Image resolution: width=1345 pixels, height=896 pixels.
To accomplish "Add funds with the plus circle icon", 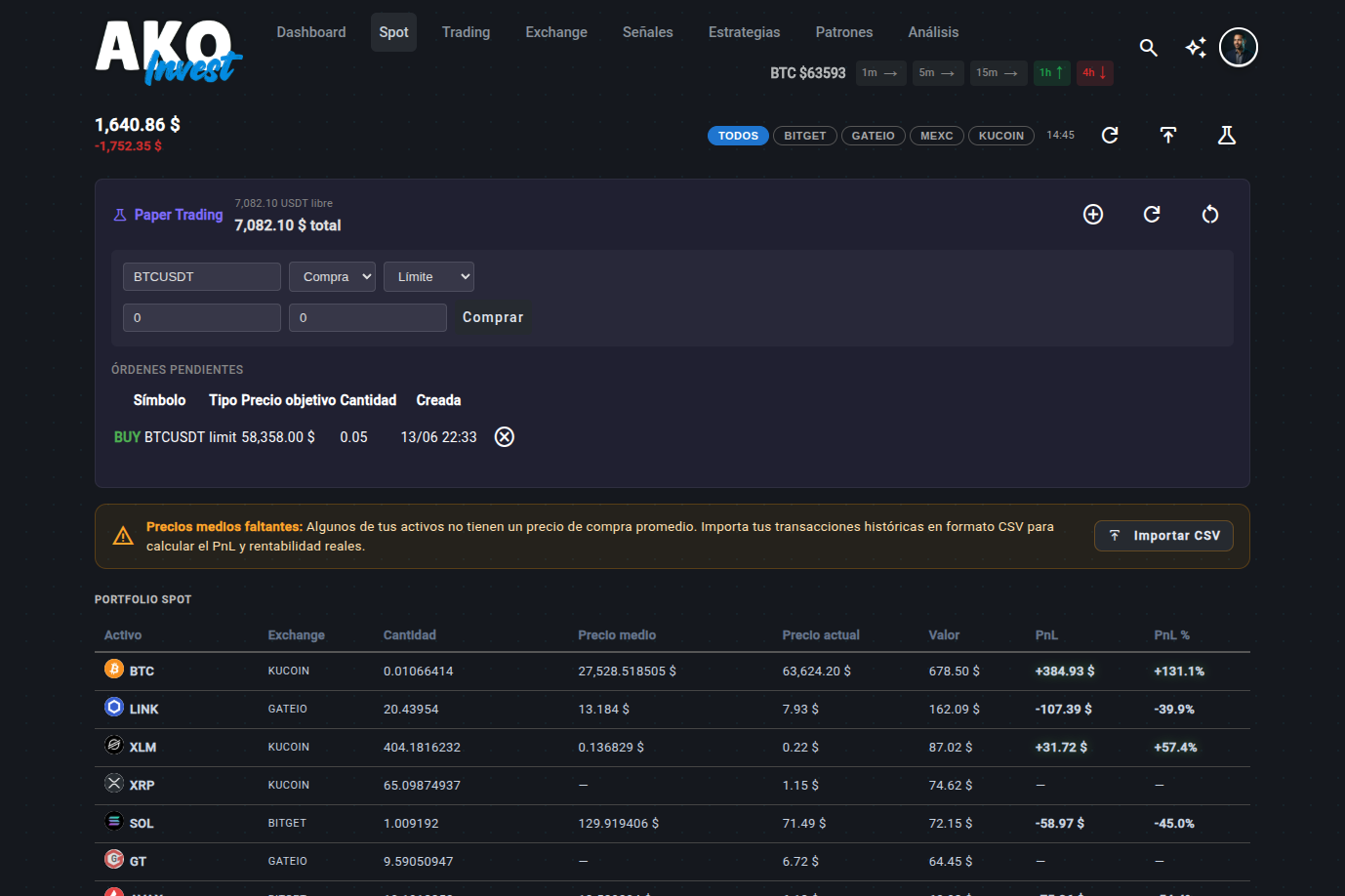I will pos(1093,215).
